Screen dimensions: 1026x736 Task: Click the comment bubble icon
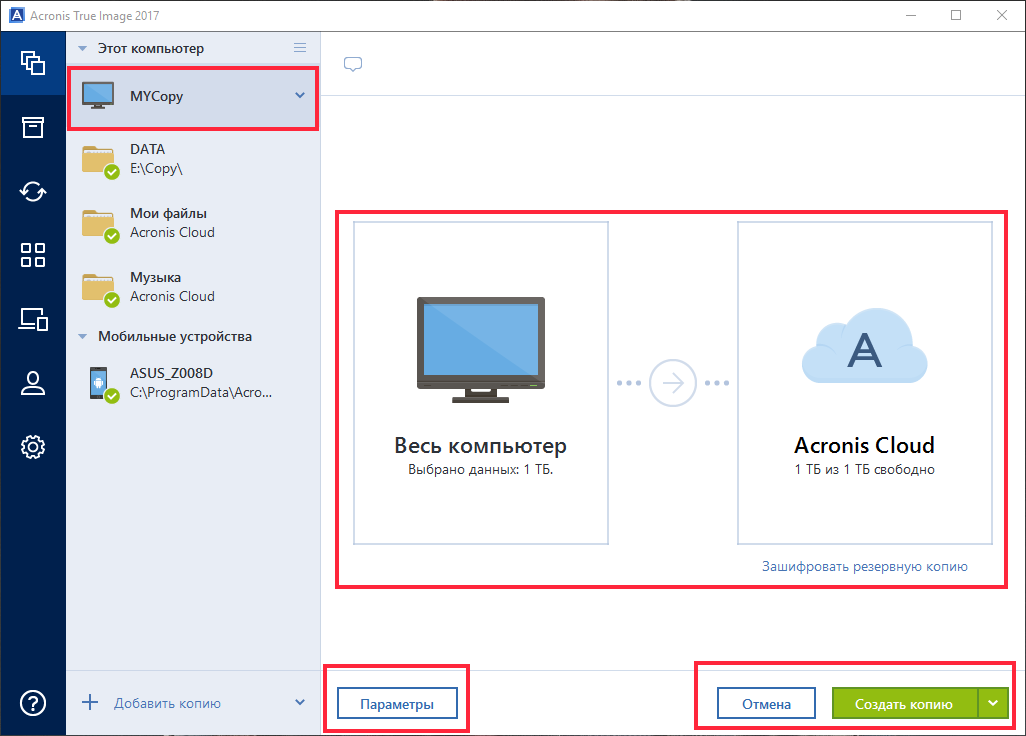pos(353,64)
